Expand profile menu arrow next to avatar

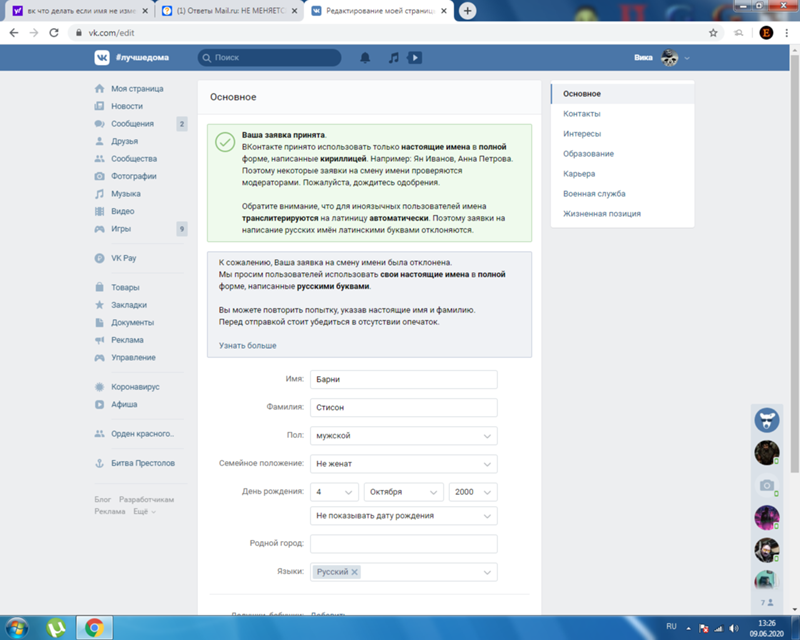tap(687, 58)
